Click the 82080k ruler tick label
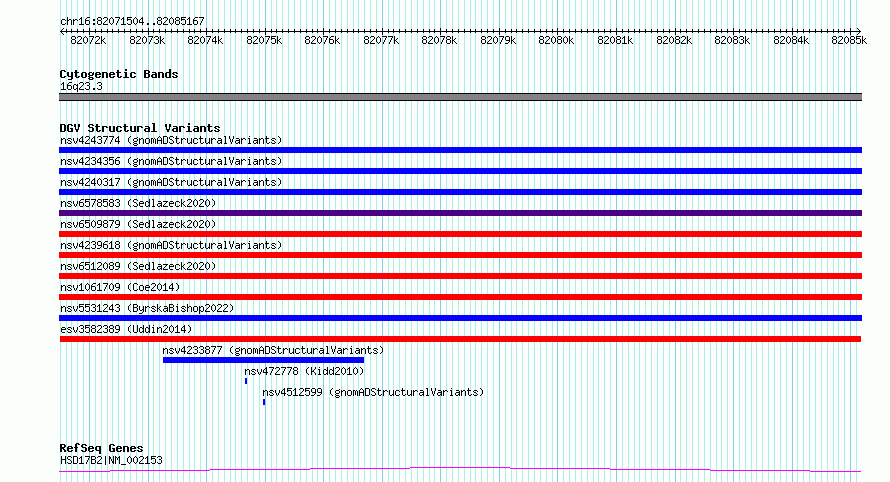The width and height of the screenshot is (890, 482). pos(556,40)
